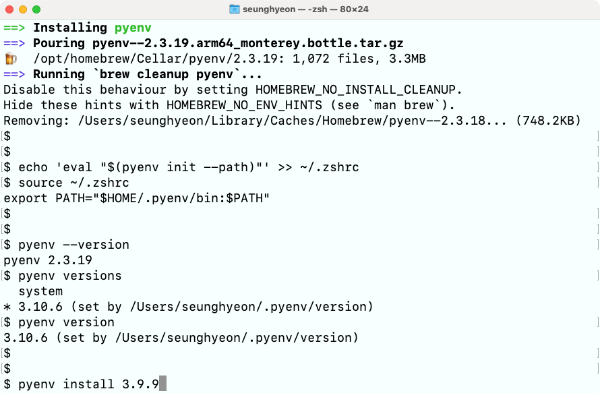Click the text '(see `man brew`)'
The height and width of the screenshot is (394, 600).
tap(389, 105)
